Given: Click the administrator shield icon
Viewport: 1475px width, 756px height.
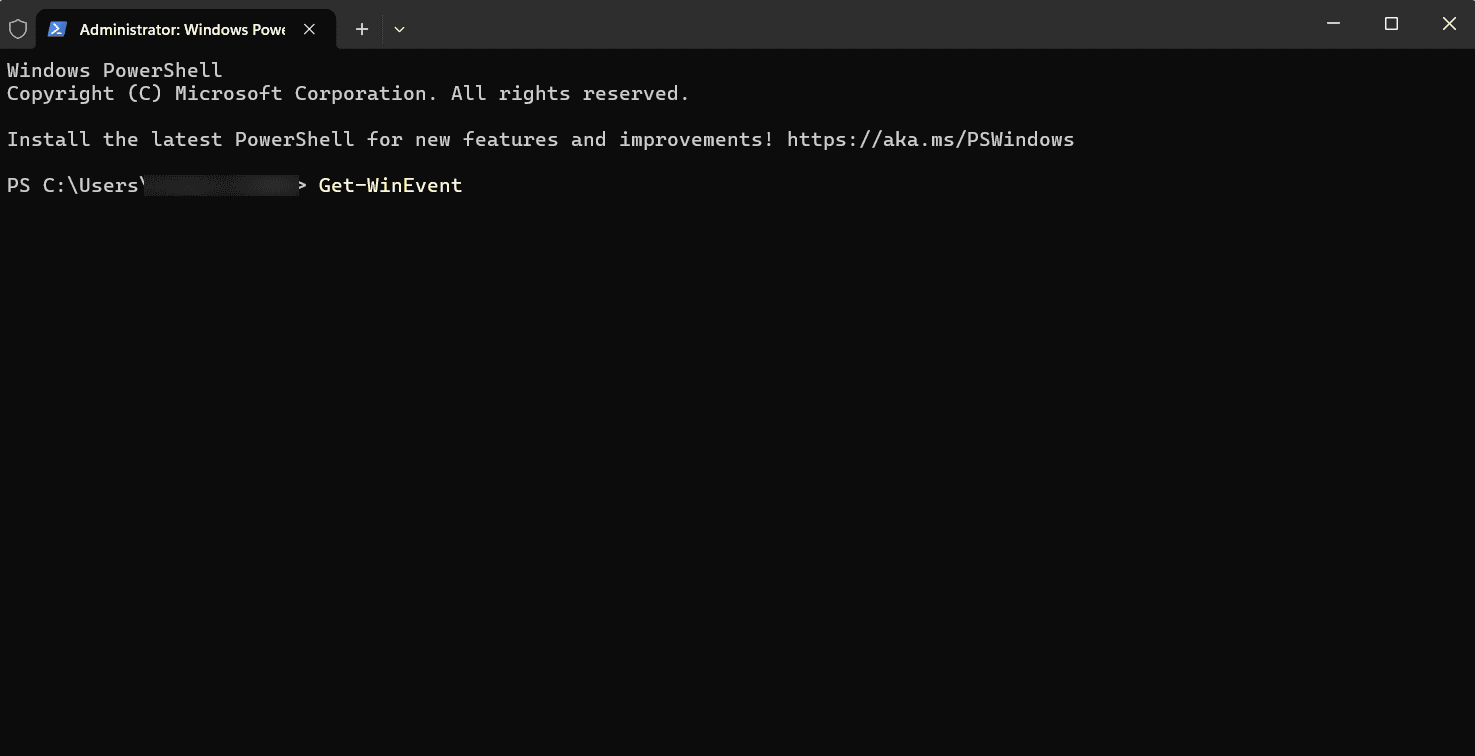Looking at the screenshot, I should coord(18,29).
